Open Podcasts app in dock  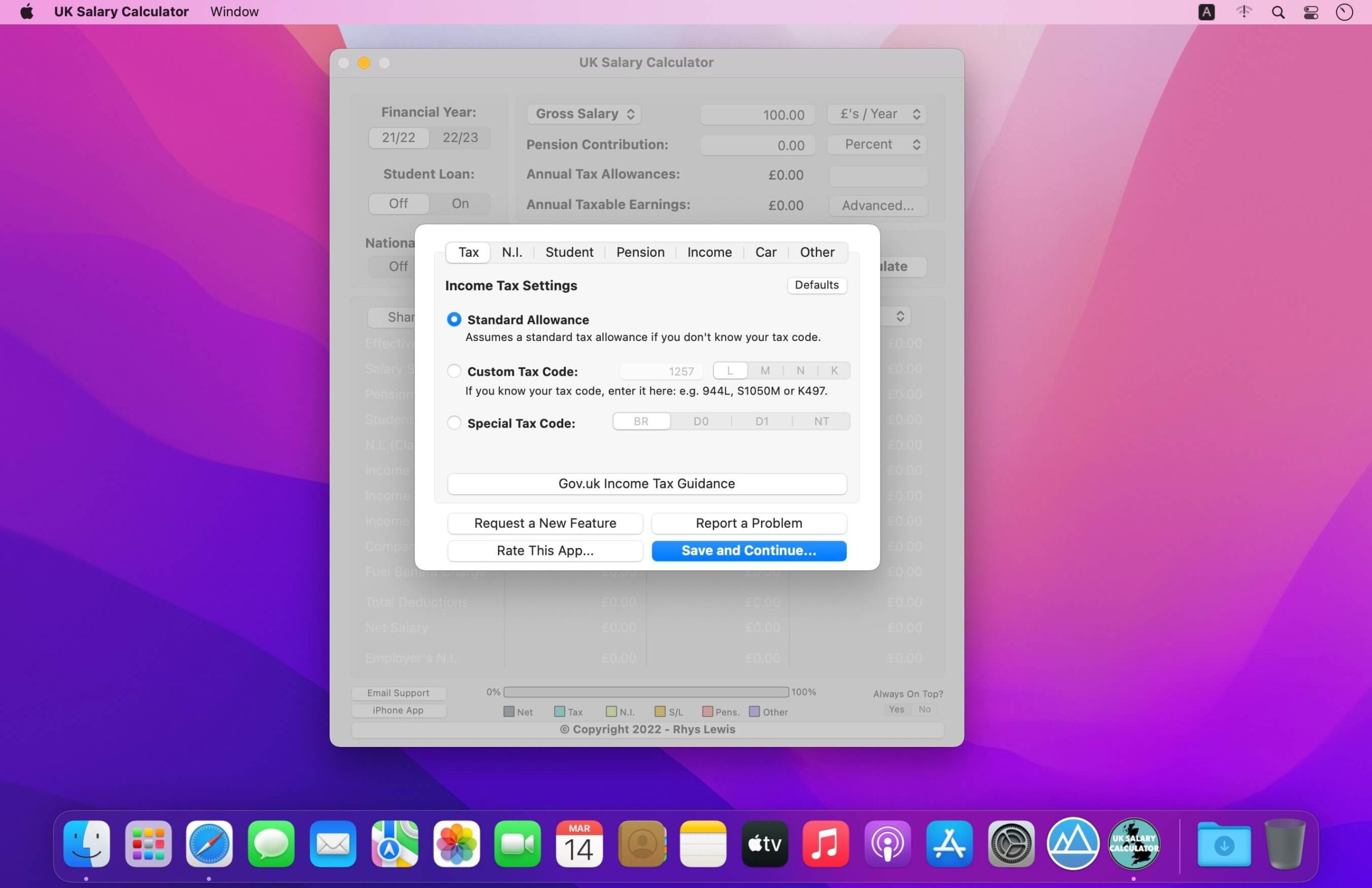[888, 843]
